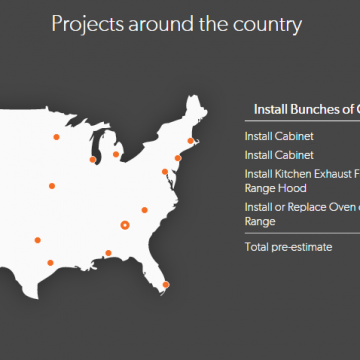Viewport: 360px width, 360px height.
Task: Click the orange dot in southwest Texas
Action: (50, 263)
